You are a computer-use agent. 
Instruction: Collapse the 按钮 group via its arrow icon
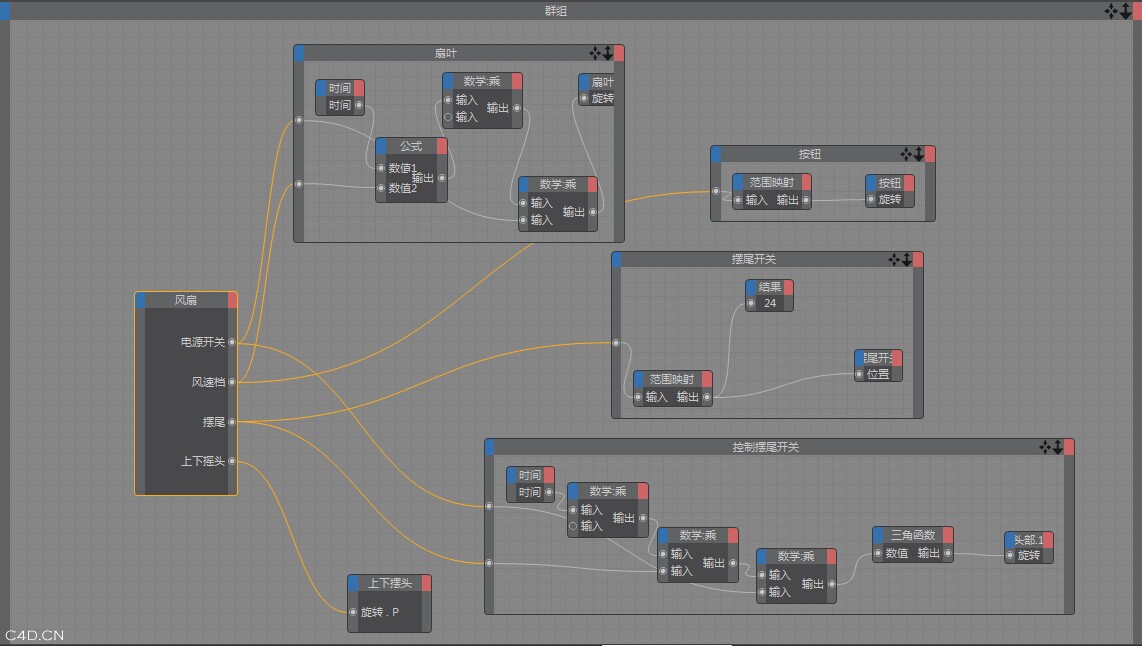point(918,155)
